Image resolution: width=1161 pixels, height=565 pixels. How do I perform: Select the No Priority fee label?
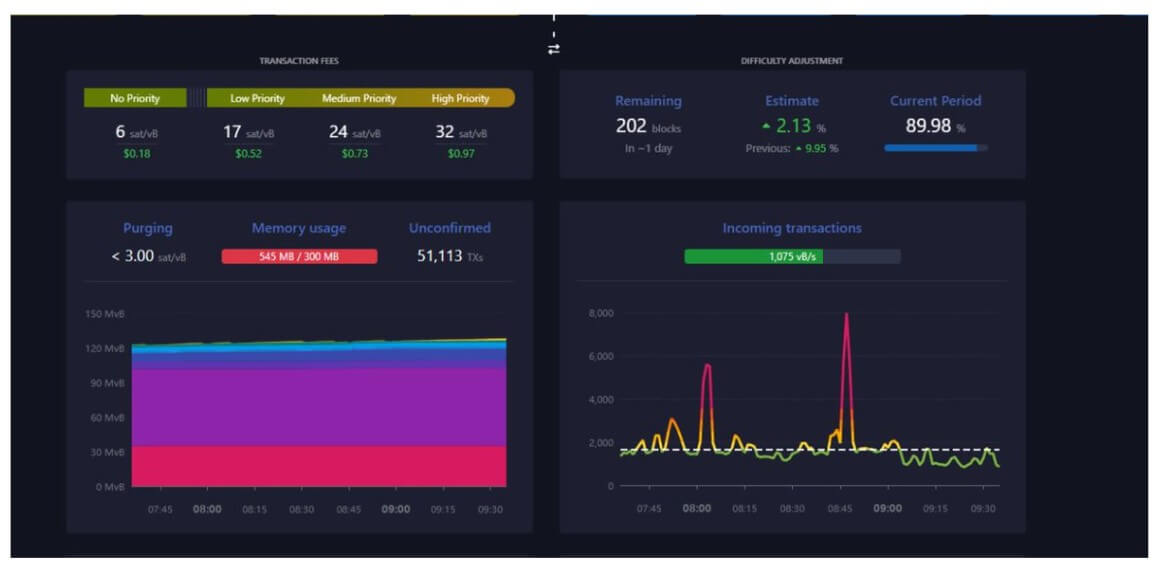pos(135,98)
